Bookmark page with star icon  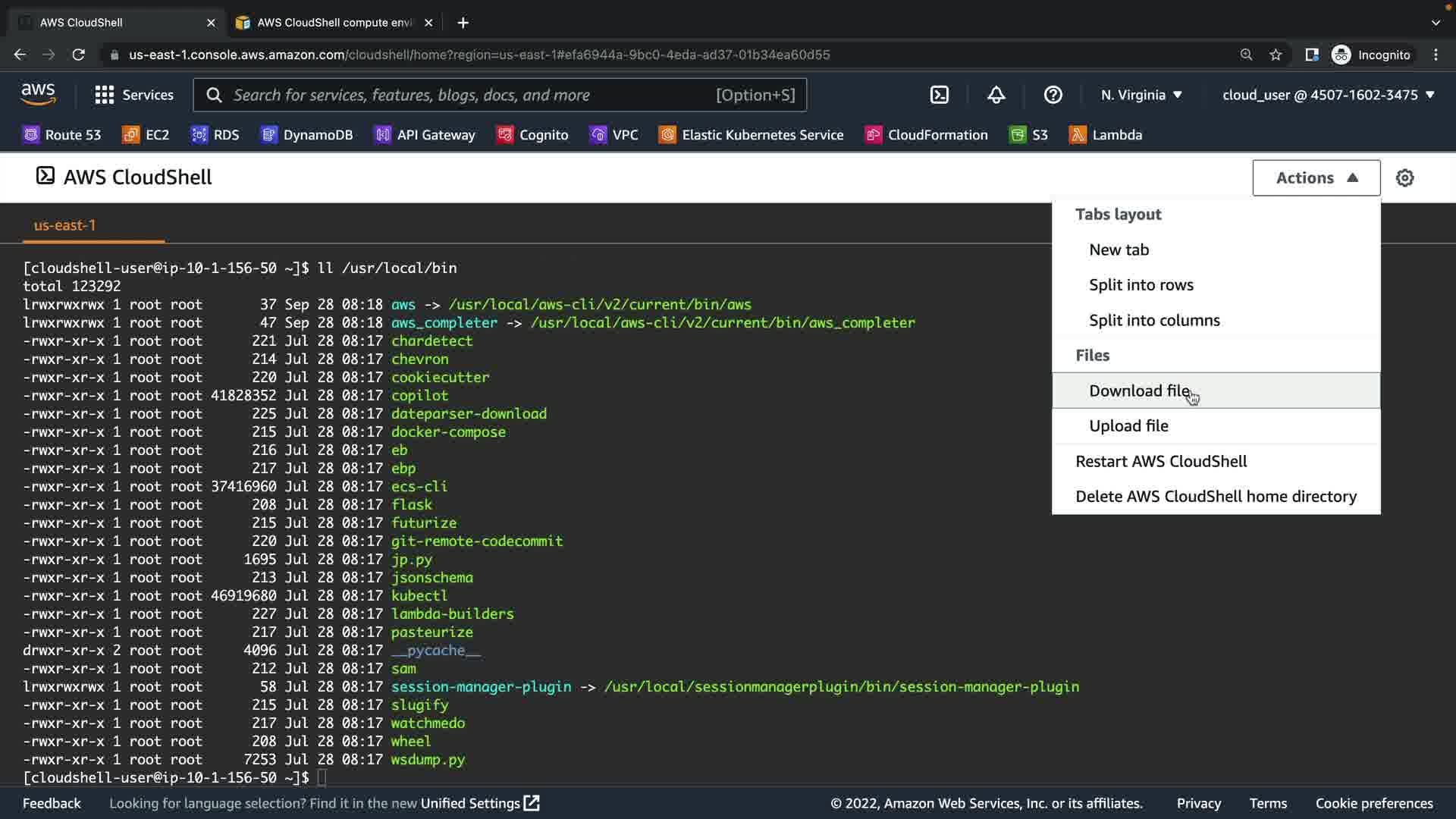[x=1276, y=55]
